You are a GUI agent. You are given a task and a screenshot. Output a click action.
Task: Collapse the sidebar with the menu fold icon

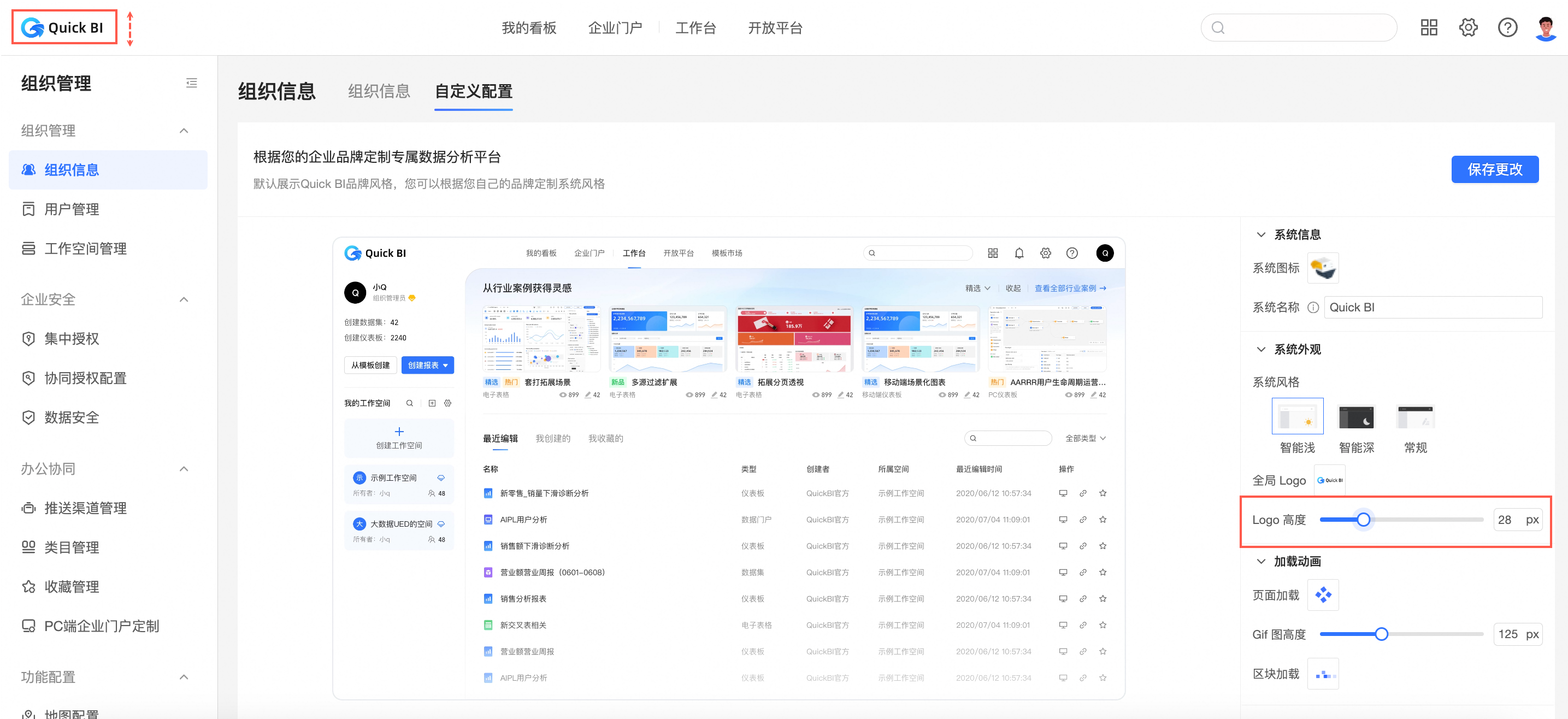(191, 83)
